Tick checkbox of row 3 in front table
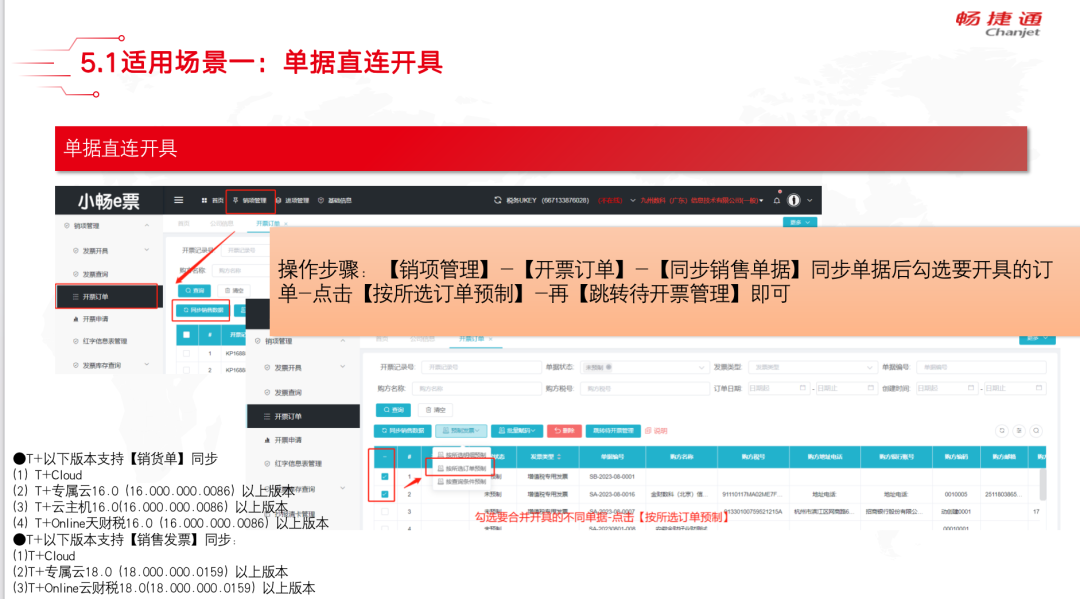1080x599 pixels. tap(384, 512)
